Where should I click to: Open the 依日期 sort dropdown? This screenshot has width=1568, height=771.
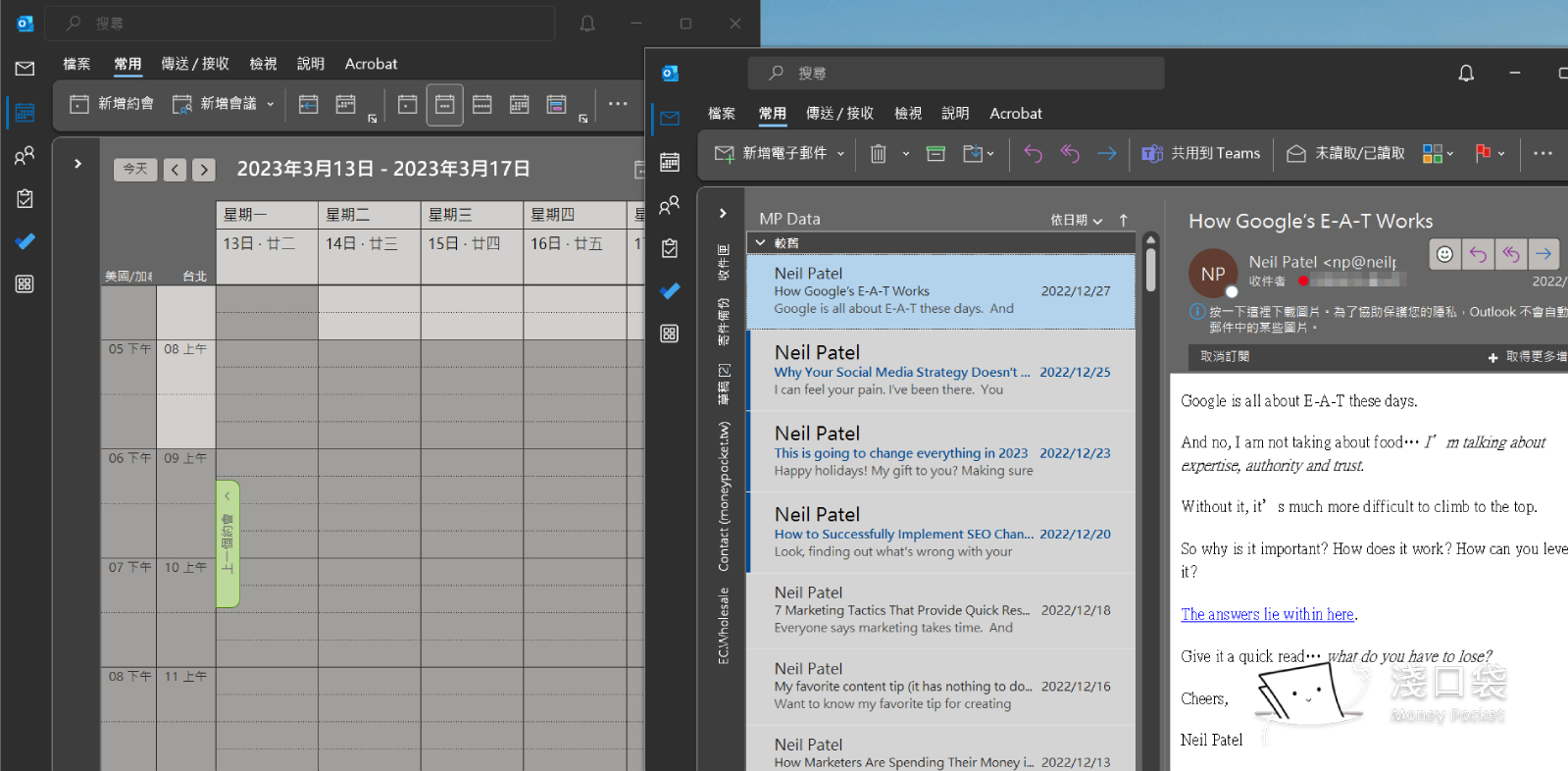click(x=1076, y=221)
